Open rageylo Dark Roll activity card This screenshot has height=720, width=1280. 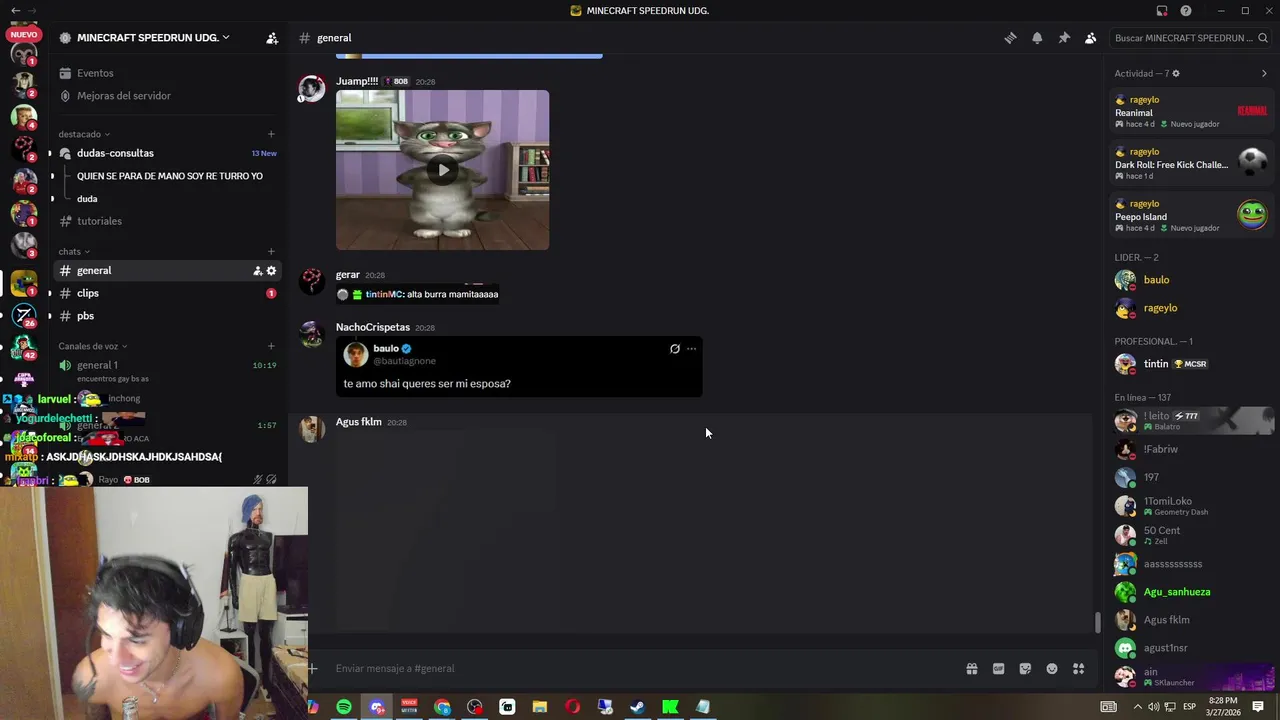[x=1191, y=164]
